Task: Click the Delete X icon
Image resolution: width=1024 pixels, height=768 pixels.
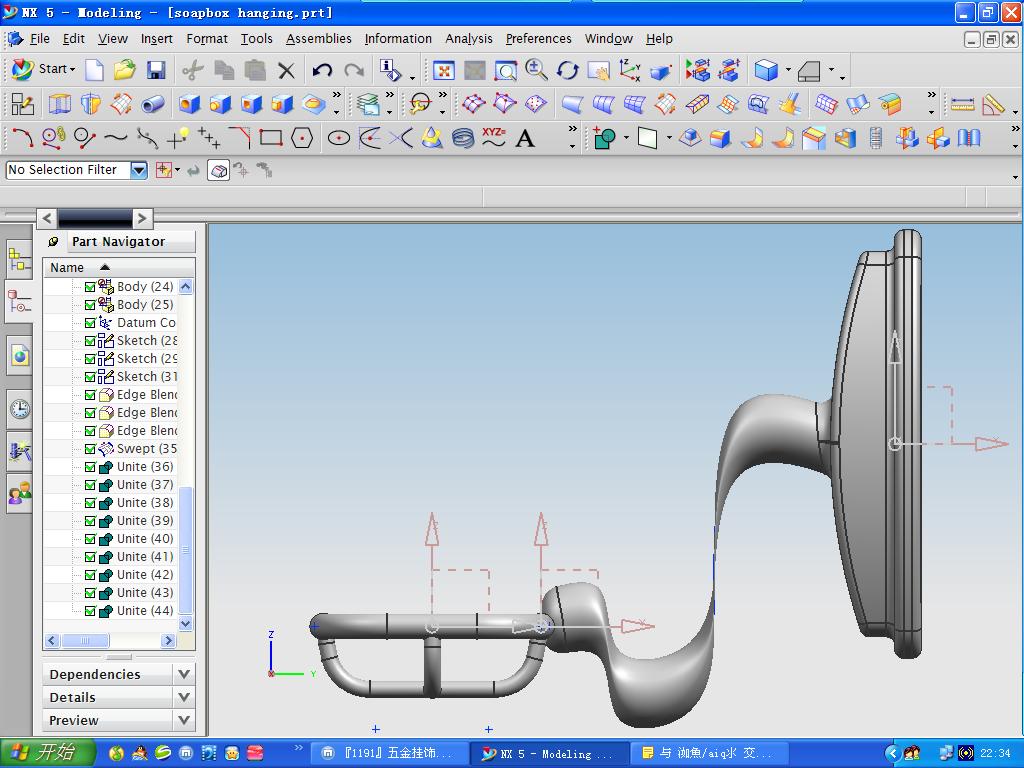Action: tap(286, 70)
